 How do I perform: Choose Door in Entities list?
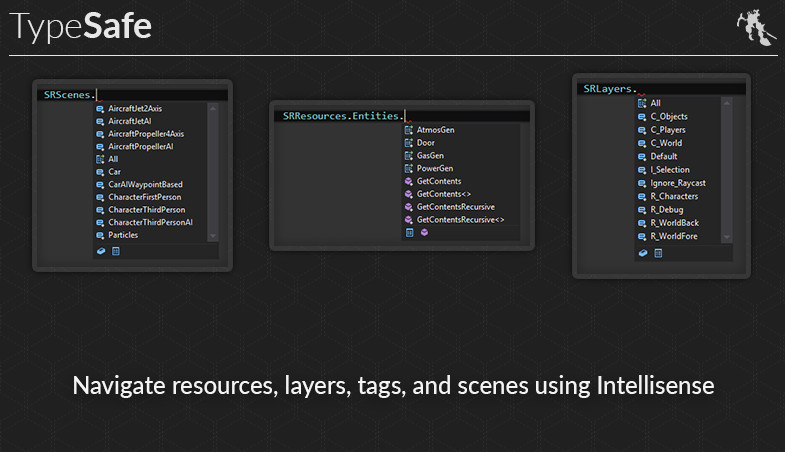click(x=426, y=143)
